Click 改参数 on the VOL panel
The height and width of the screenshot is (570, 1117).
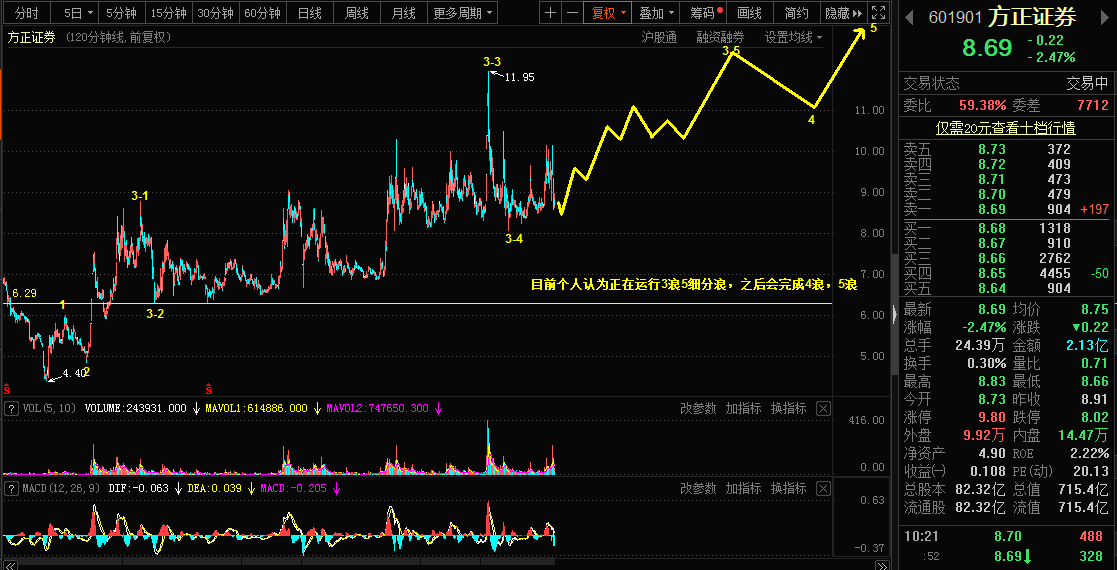click(697, 408)
